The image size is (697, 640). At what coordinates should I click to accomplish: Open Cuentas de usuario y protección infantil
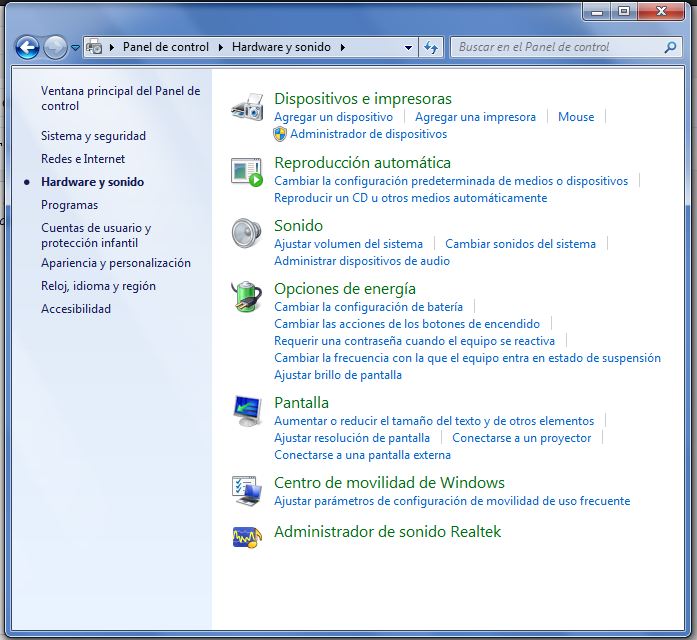click(96, 235)
